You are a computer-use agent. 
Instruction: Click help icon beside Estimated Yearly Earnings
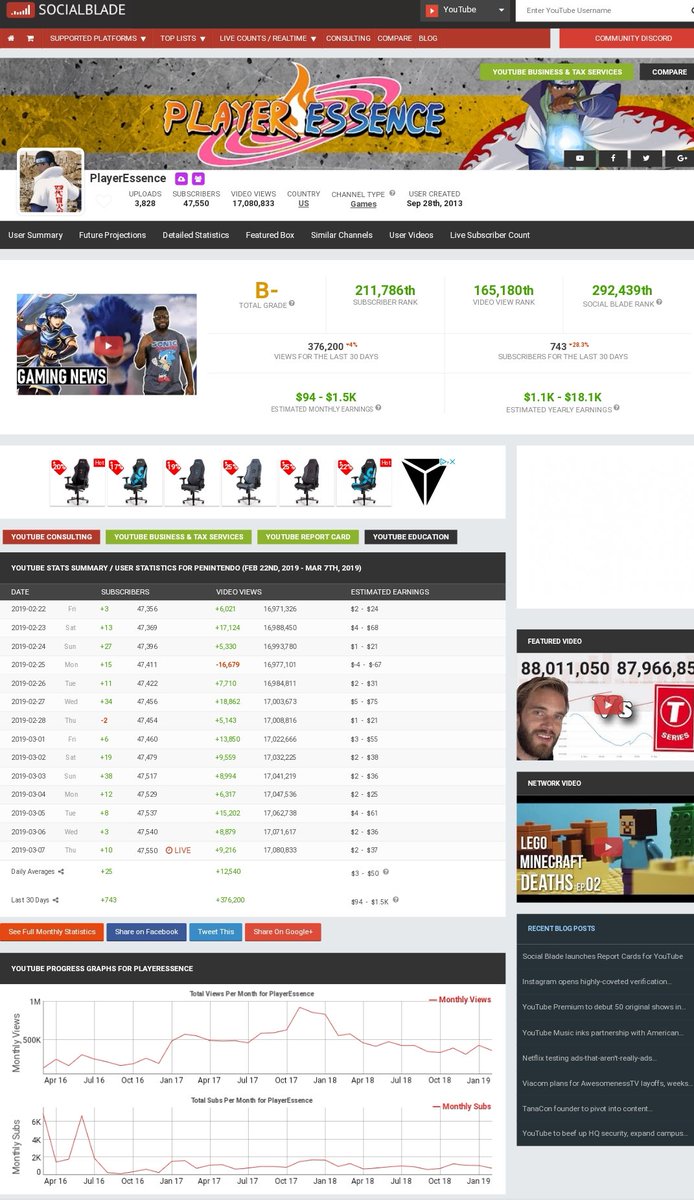pos(616,408)
